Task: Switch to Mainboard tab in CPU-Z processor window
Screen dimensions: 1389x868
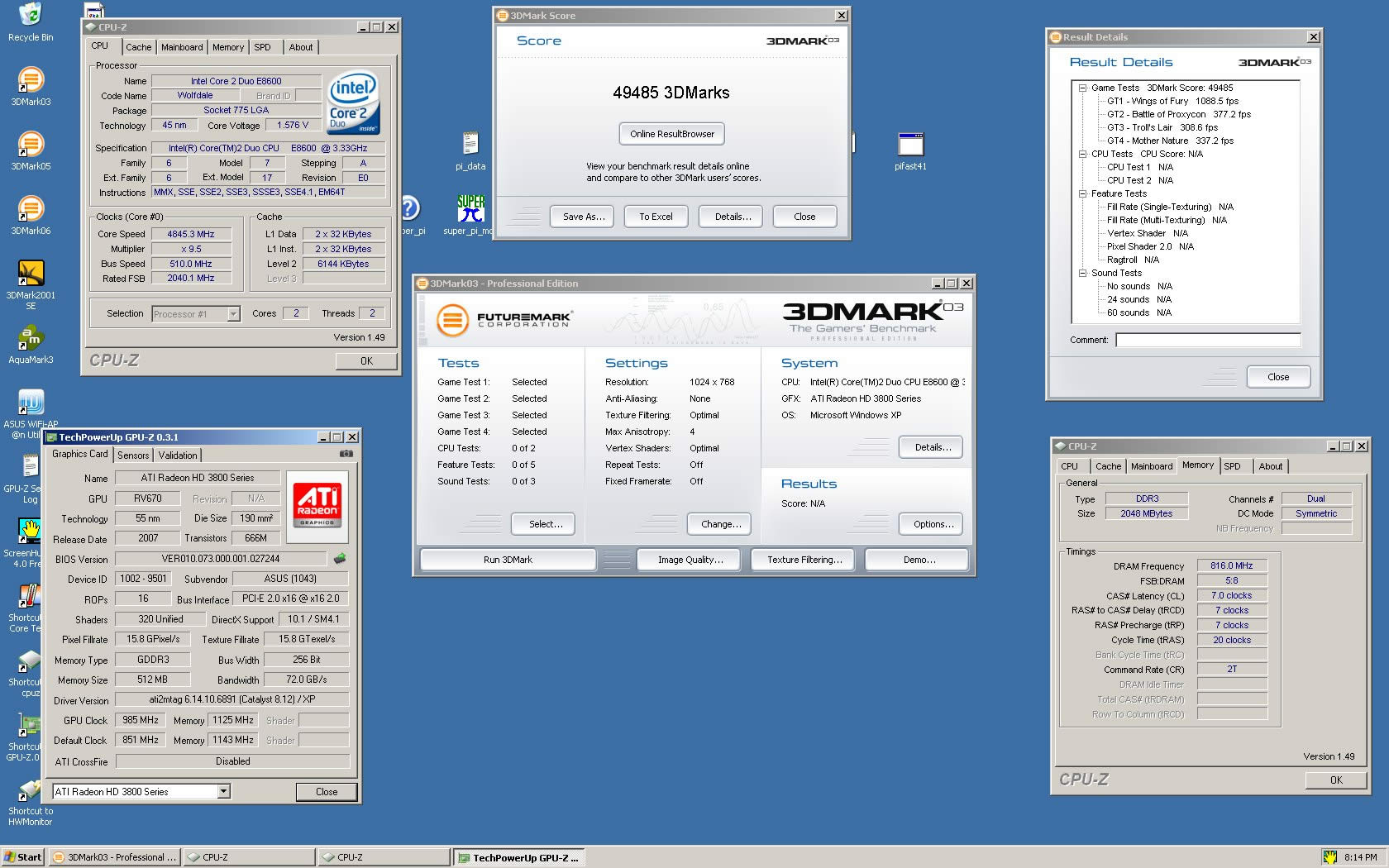Action: (x=182, y=47)
